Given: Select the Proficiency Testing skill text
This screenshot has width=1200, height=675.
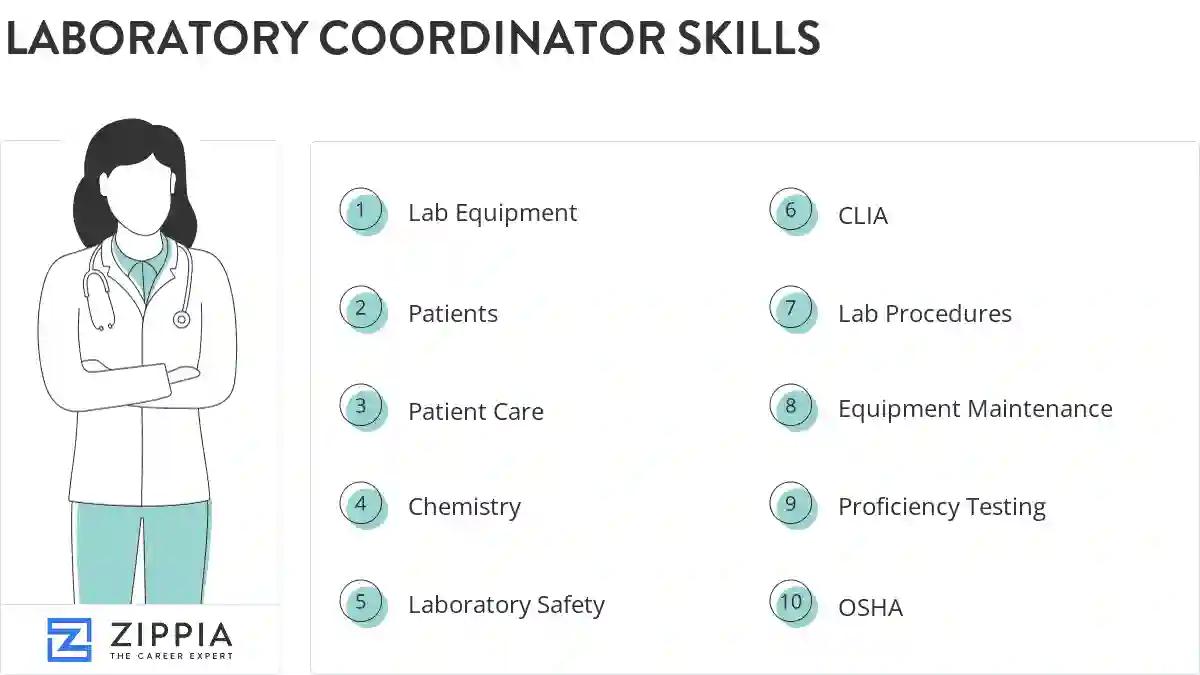Looking at the screenshot, I should pos(941,507).
